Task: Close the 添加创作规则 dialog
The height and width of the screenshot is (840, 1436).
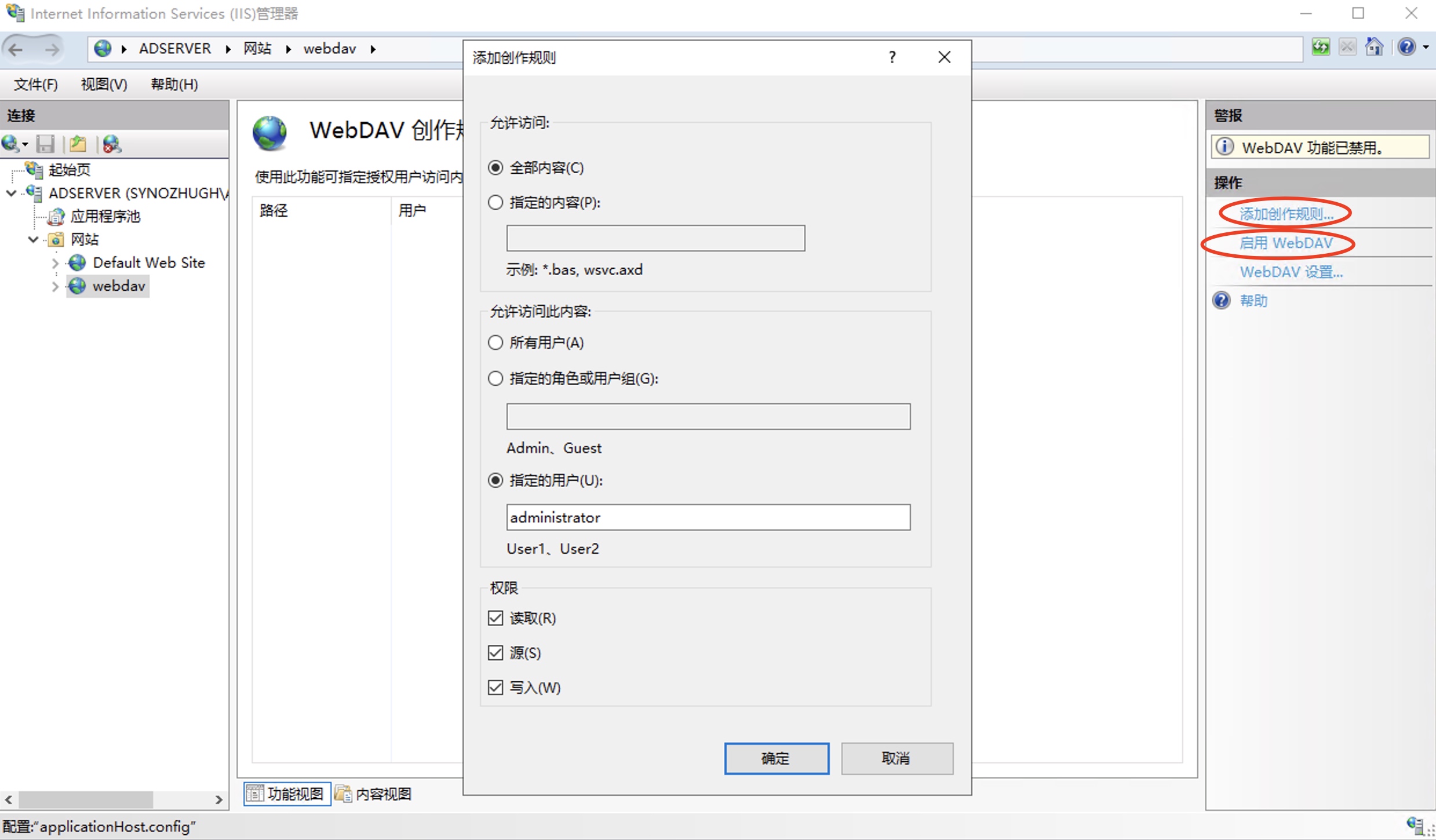Action: tap(945, 57)
